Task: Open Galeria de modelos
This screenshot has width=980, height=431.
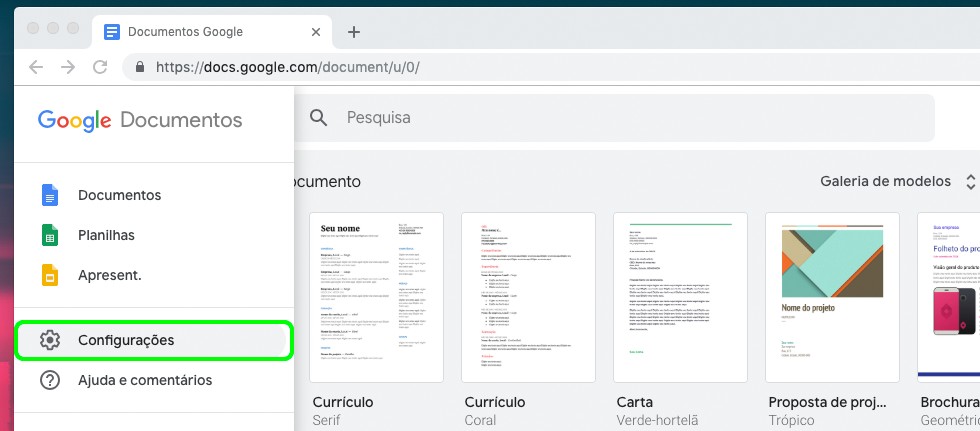Action: [x=886, y=181]
